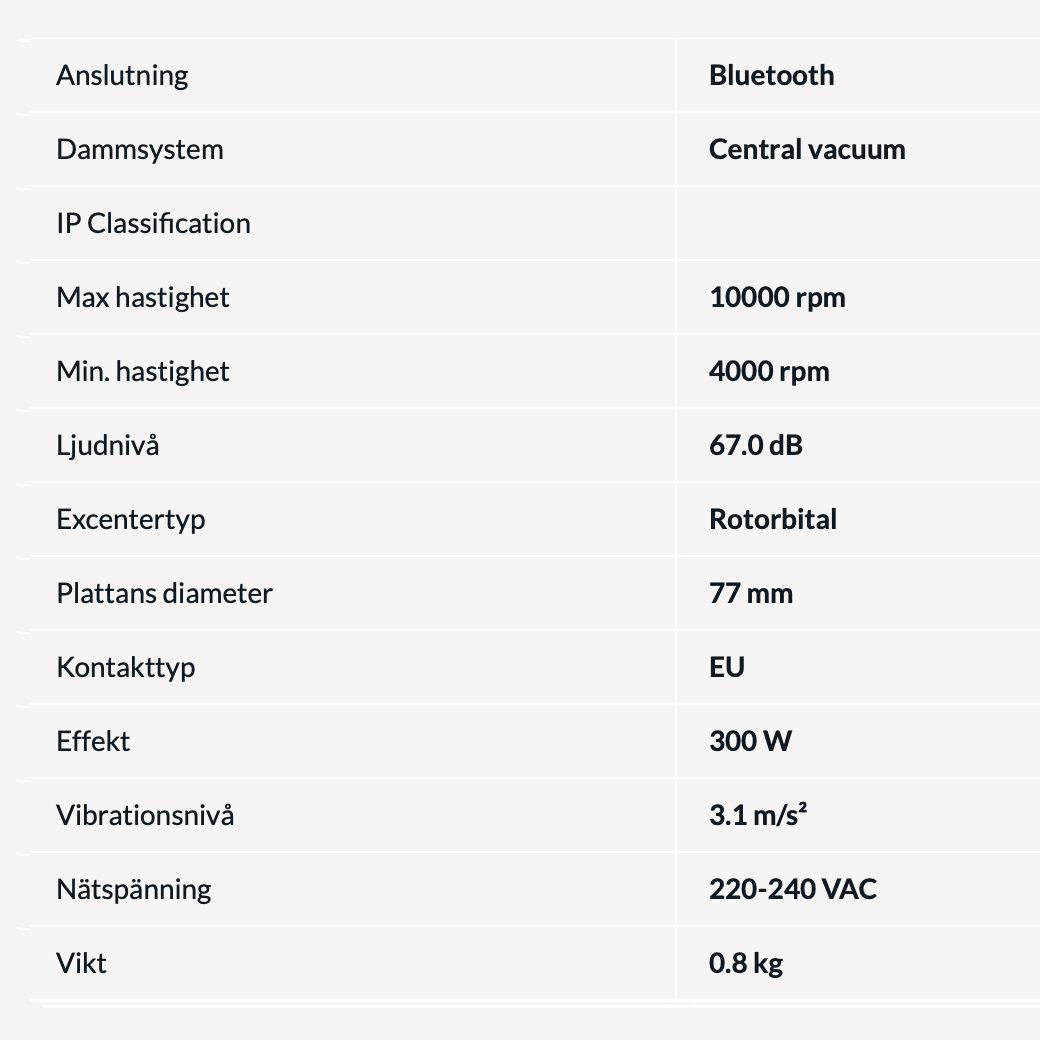Viewport: 1040px width, 1040px height.
Task: Select the Anslutning row label
Action: pos(122,76)
